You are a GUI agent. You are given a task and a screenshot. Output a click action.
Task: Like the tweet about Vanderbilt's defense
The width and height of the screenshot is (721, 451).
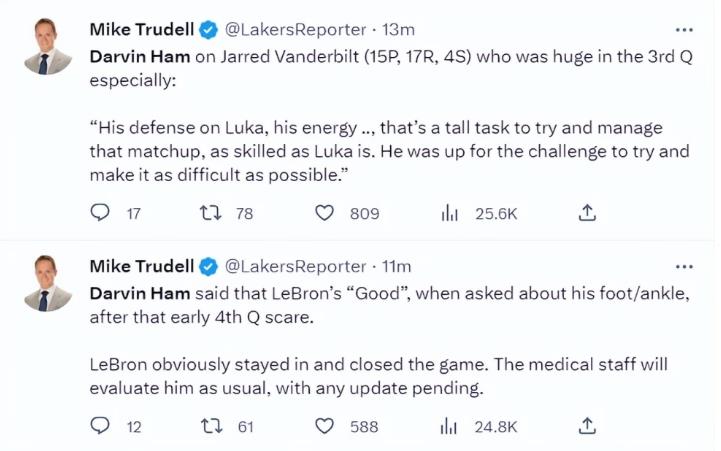(x=324, y=213)
